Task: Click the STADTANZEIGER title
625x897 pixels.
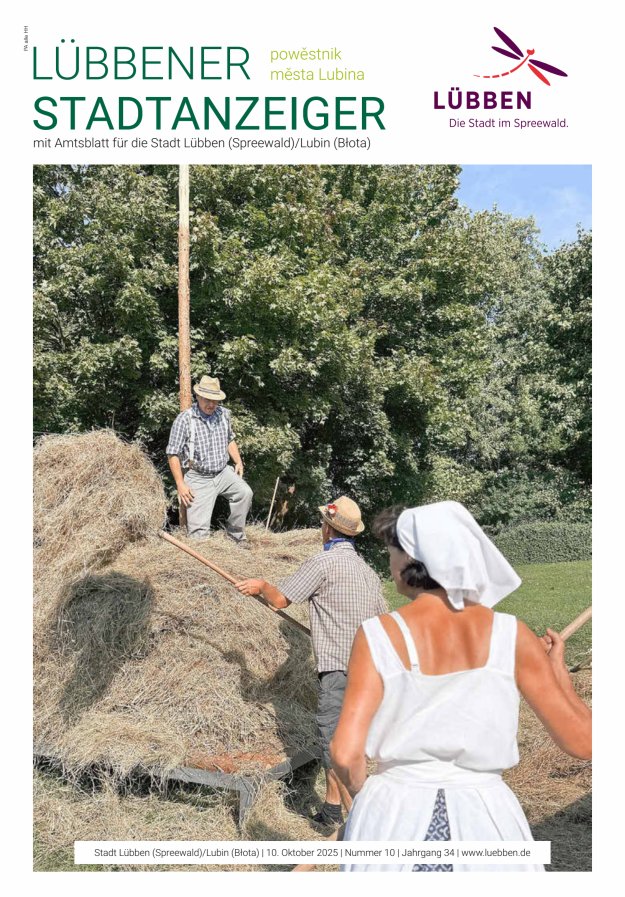Action: [209, 113]
